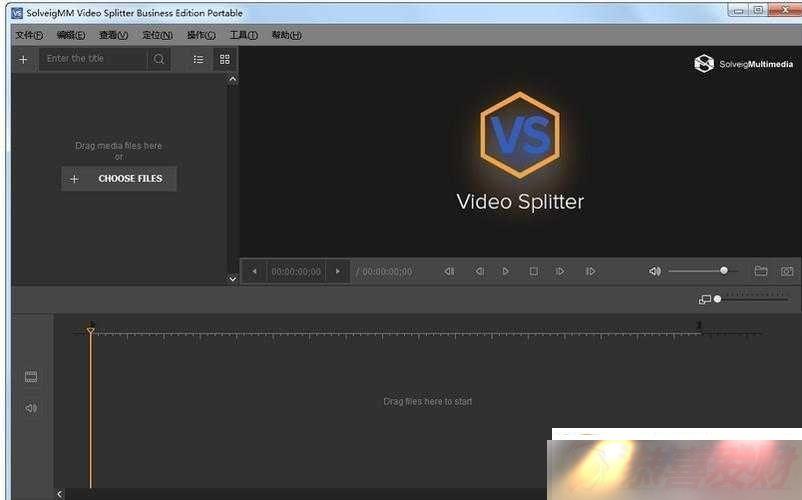The width and height of the screenshot is (802, 500).
Task: Step back one frame
Action: [x=479, y=271]
